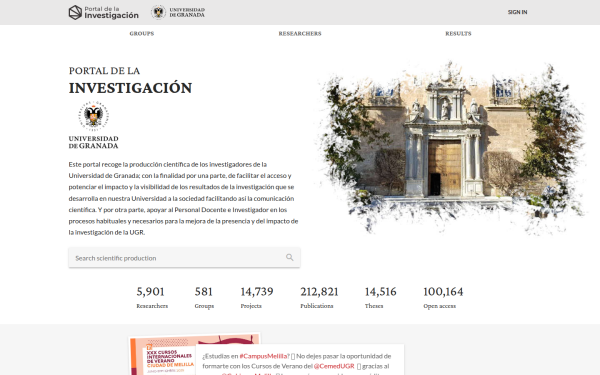Click the 14,516 Theses statistic
The width and height of the screenshot is (600, 375).
point(380,297)
